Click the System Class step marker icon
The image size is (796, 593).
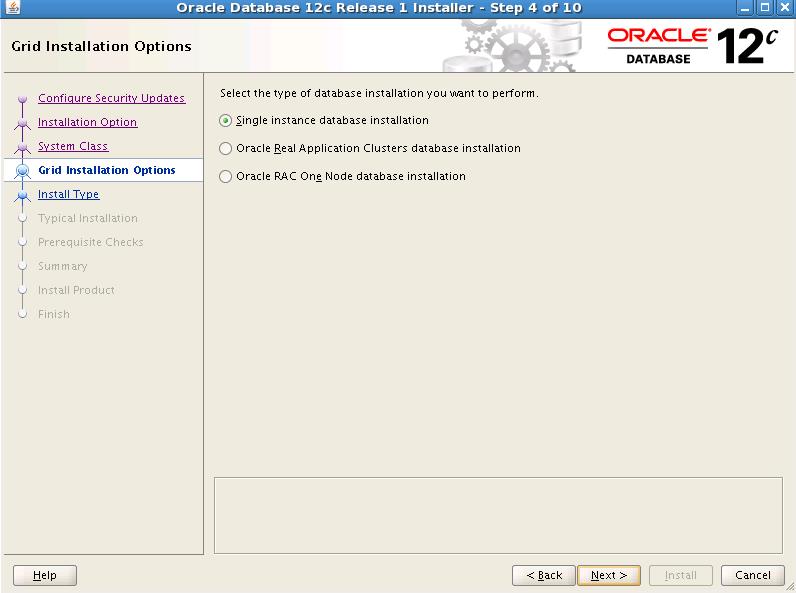click(22, 147)
